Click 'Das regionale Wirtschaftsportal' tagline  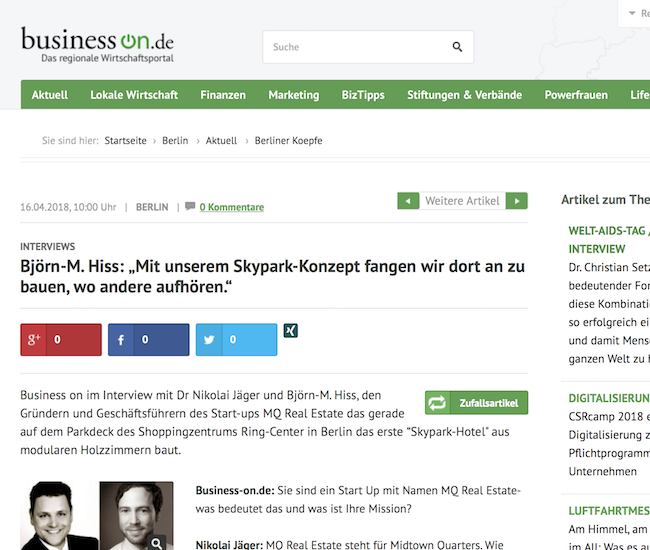[x=107, y=58]
